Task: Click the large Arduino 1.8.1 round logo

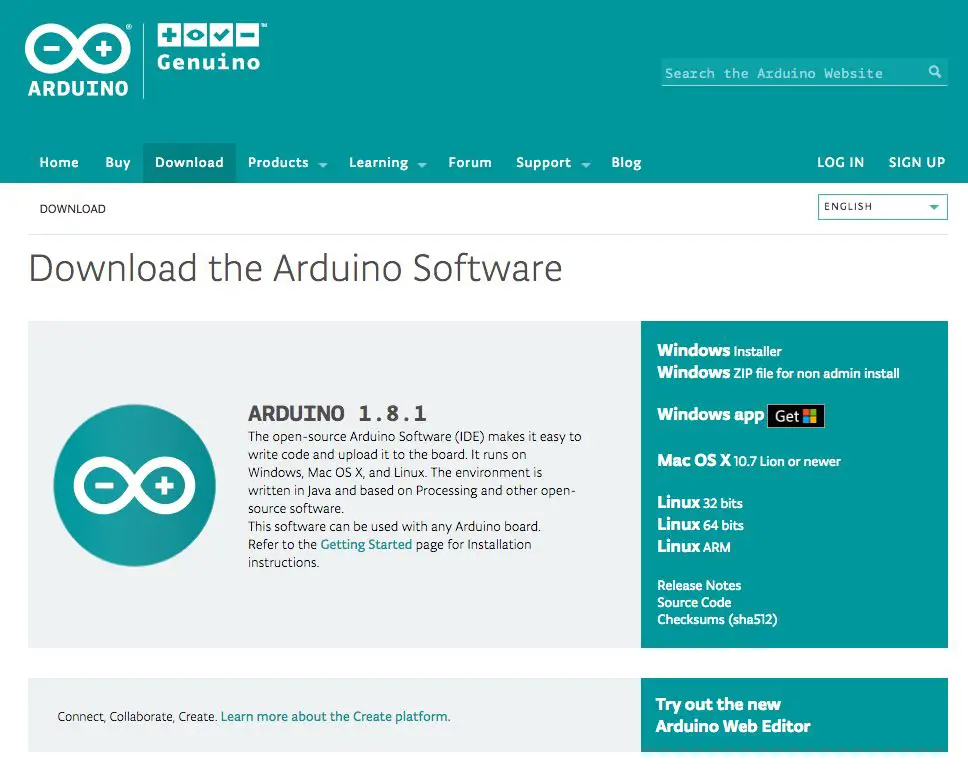Action: 135,485
